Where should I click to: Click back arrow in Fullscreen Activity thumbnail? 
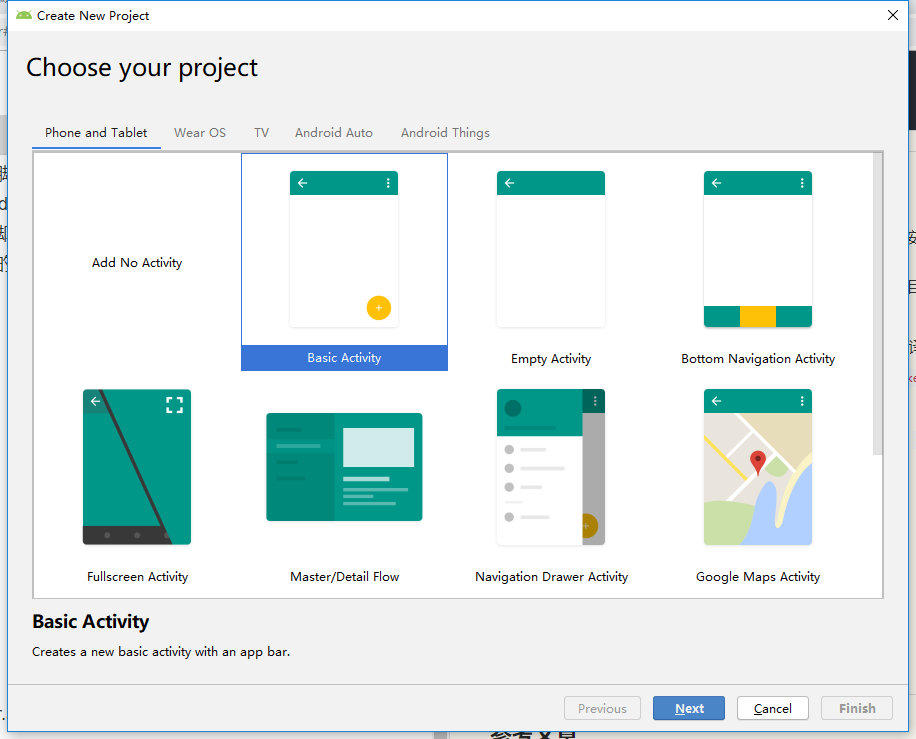pos(95,401)
